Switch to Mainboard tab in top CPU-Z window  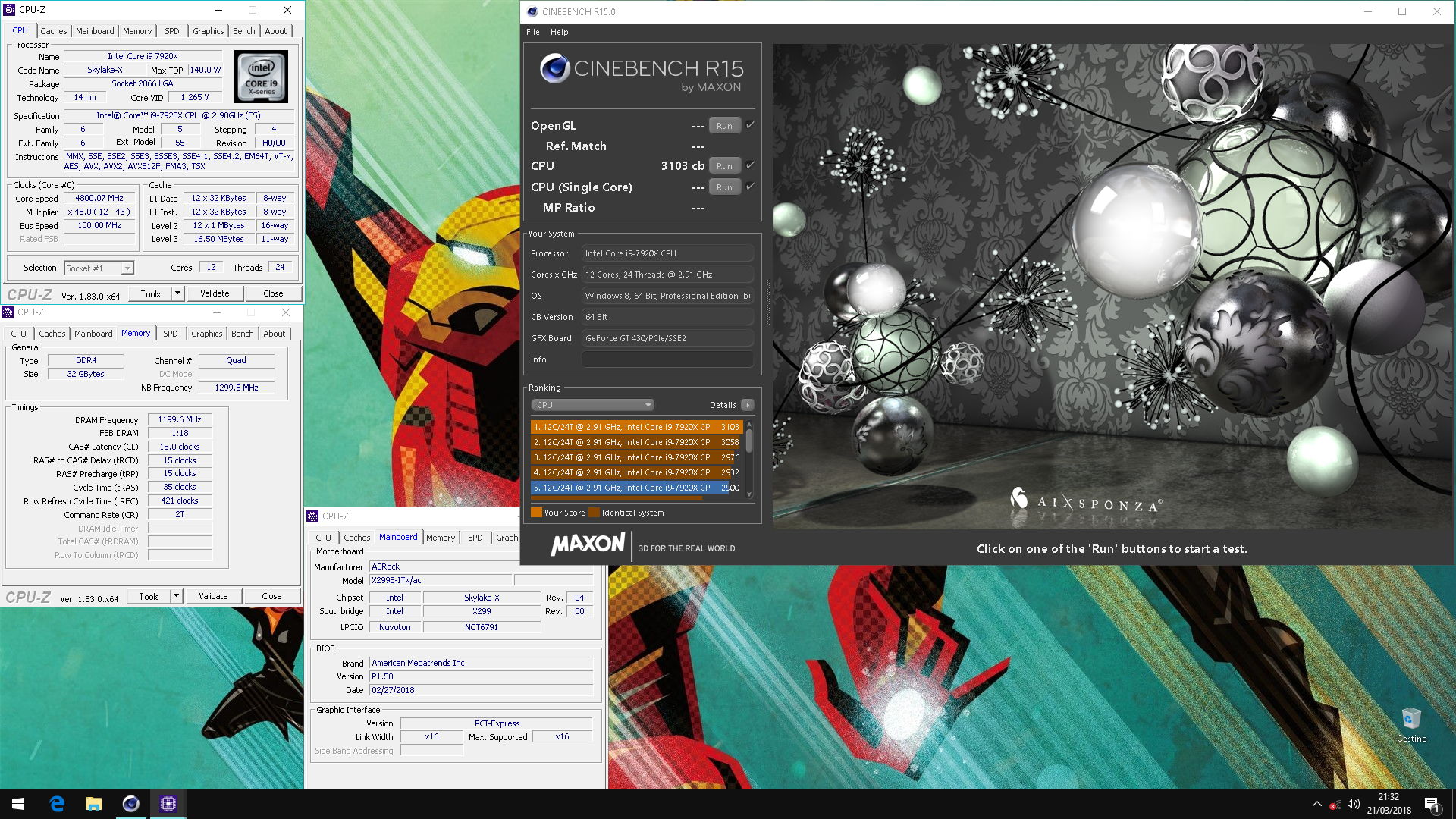click(x=95, y=31)
